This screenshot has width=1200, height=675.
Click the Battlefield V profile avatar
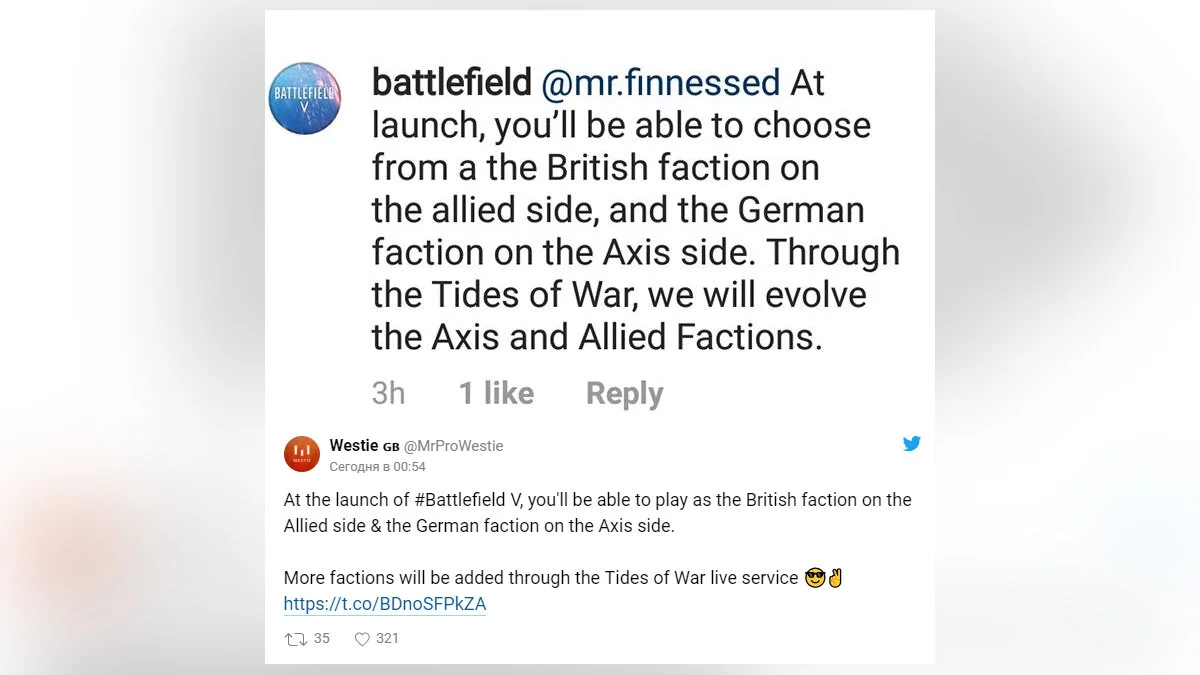click(305, 98)
